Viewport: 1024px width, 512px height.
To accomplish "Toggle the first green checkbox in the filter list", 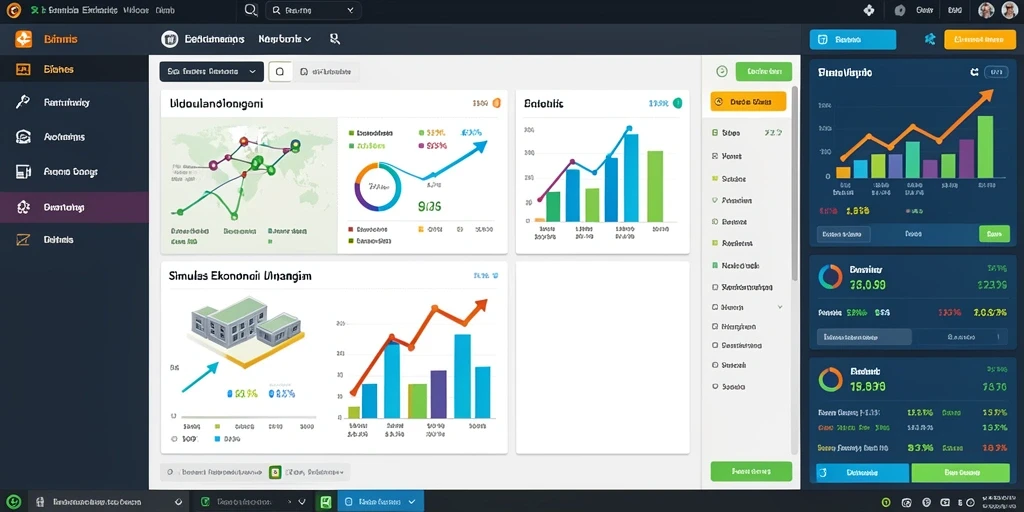I will [715, 133].
